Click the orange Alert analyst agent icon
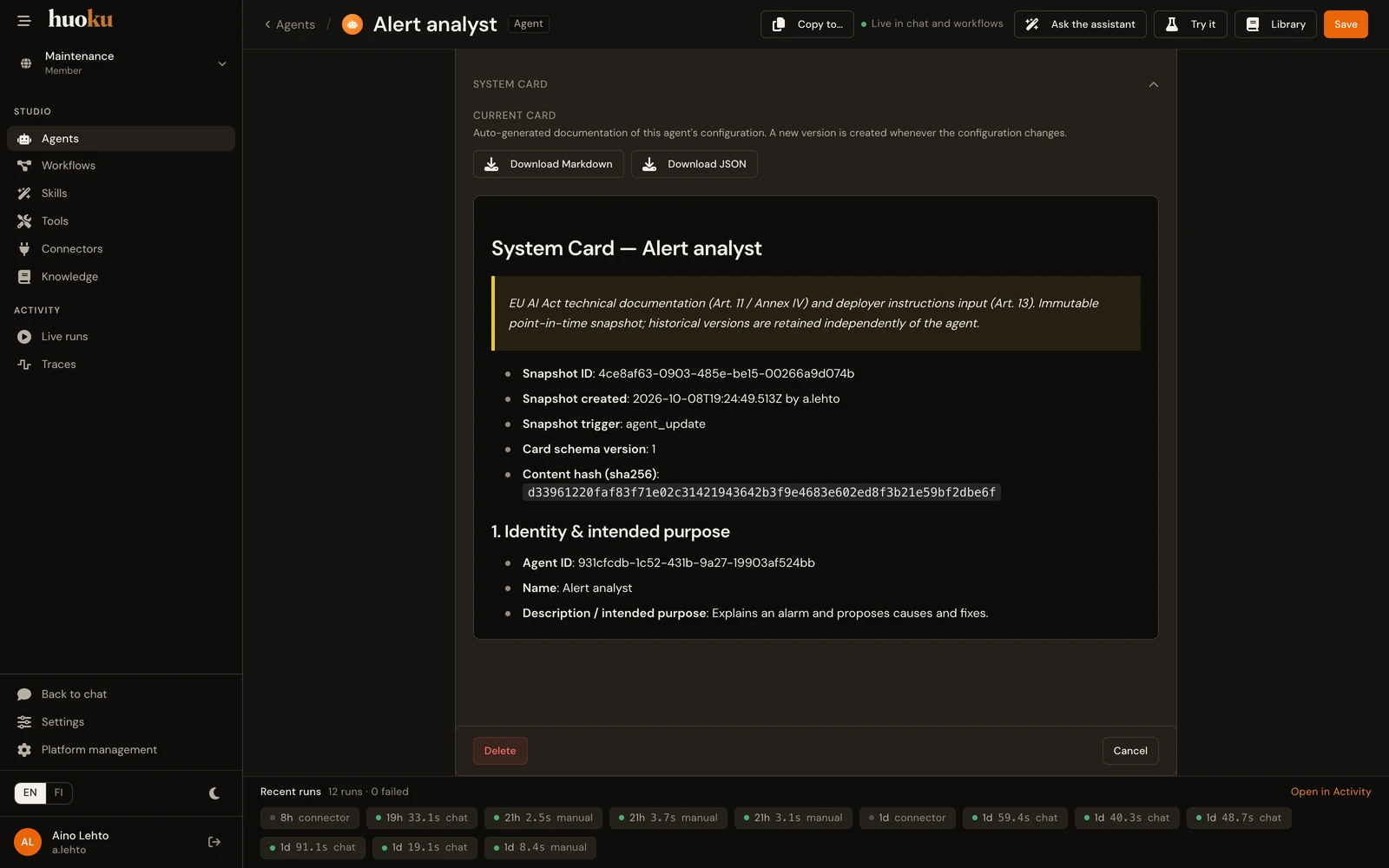 tap(352, 24)
